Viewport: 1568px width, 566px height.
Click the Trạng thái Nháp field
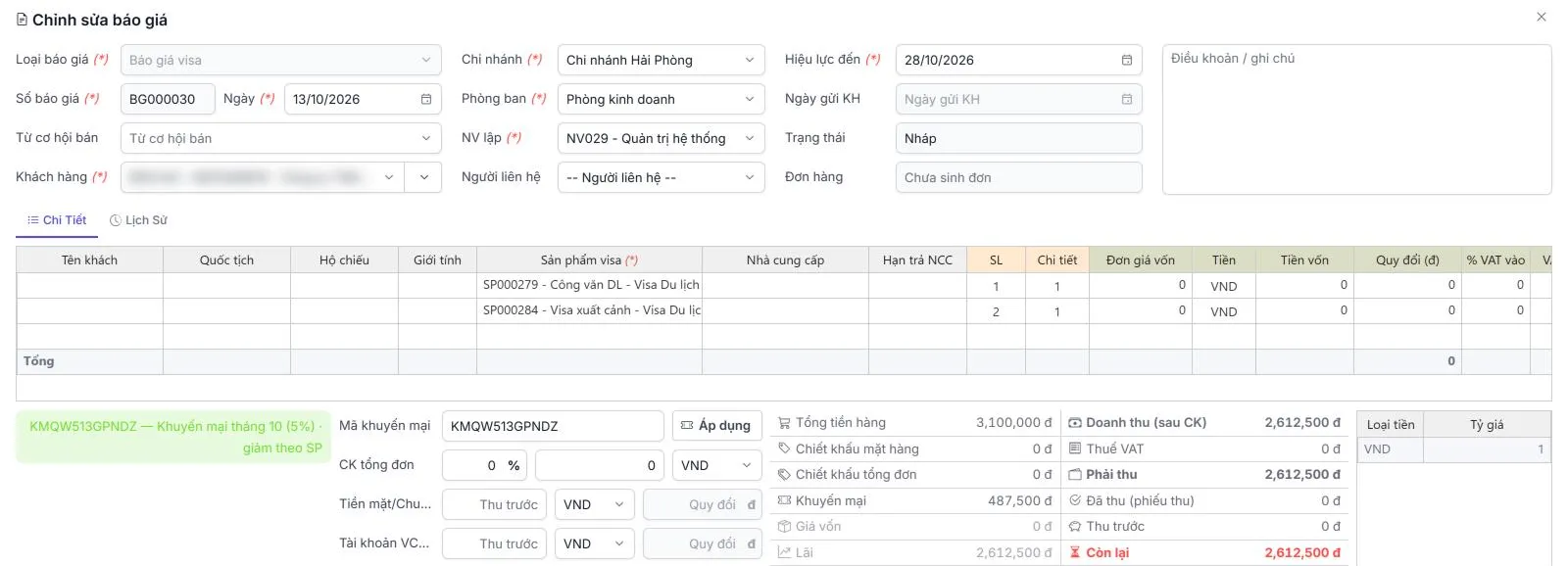click(x=1018, y=138)
